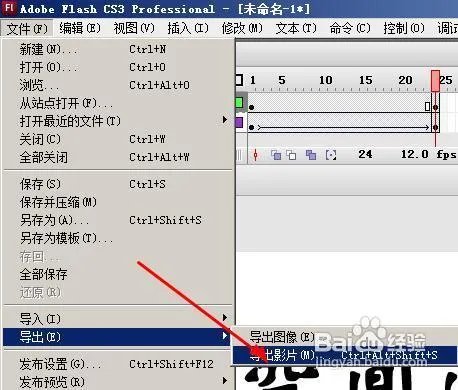Image resolution: width=458 pixels, height=390 pixels.
Task: Click the motion tween arrow span
Action: [343, 127]
